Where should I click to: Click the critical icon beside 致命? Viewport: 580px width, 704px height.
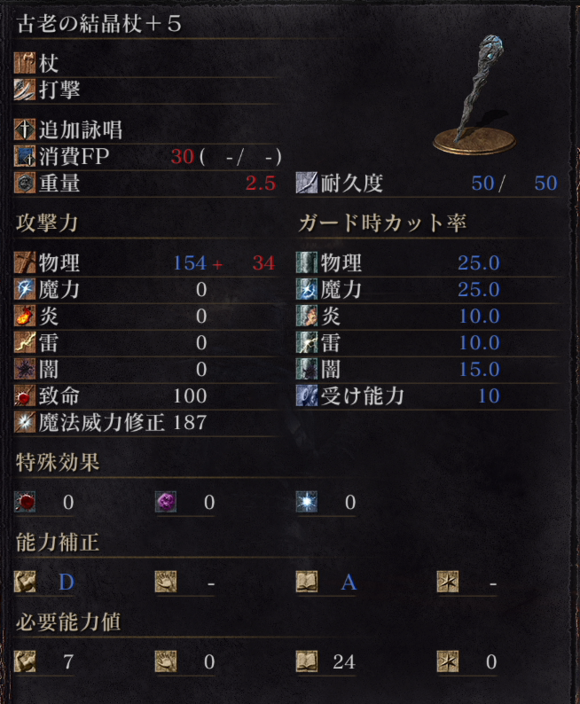click(25, 396)
